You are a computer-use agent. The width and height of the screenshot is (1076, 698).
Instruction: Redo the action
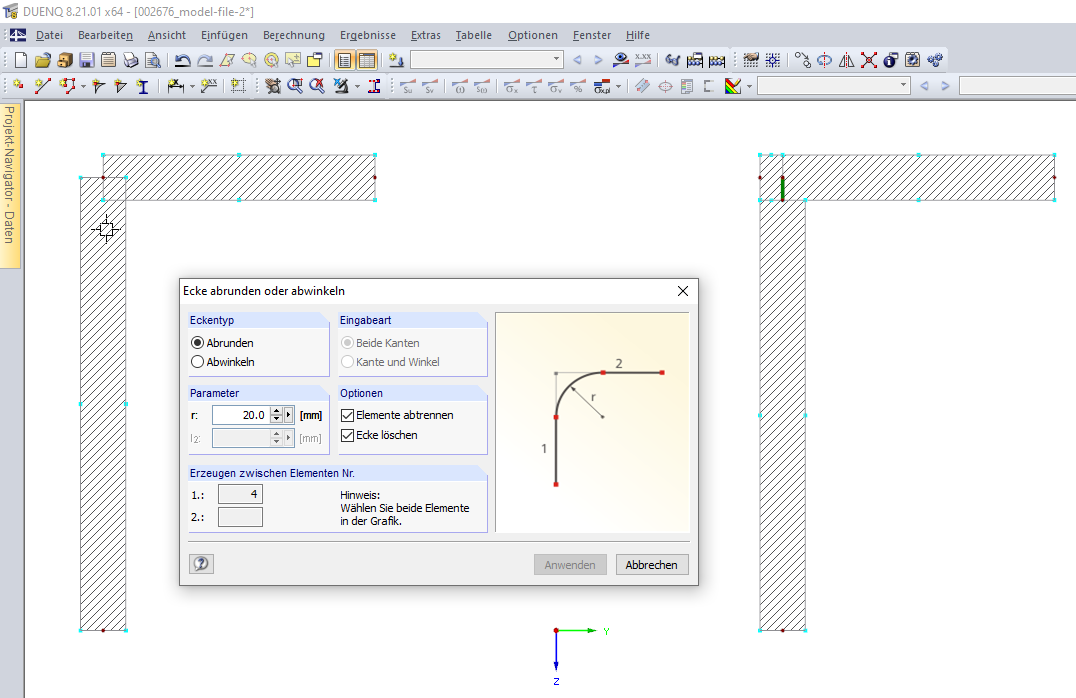[x=204, y=60]
